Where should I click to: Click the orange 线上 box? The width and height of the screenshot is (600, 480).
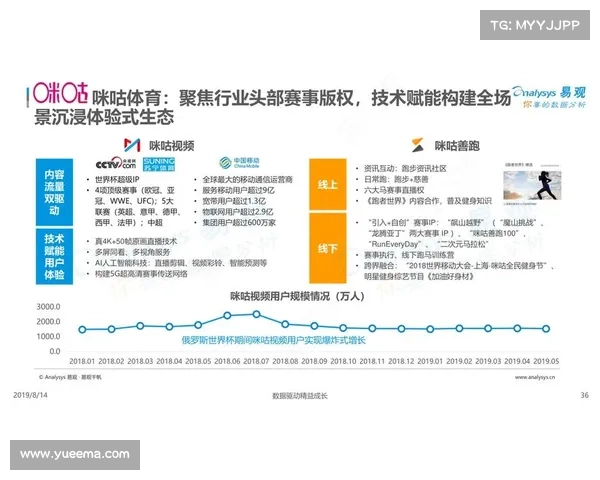(x=328, y=184)
